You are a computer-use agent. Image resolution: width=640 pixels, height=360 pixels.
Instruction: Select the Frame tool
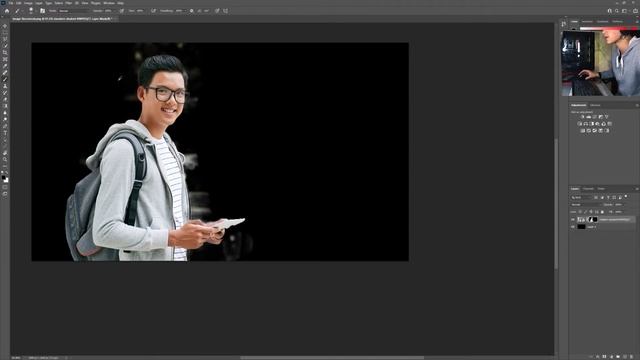pyautogui.click(x=5, y=59)
